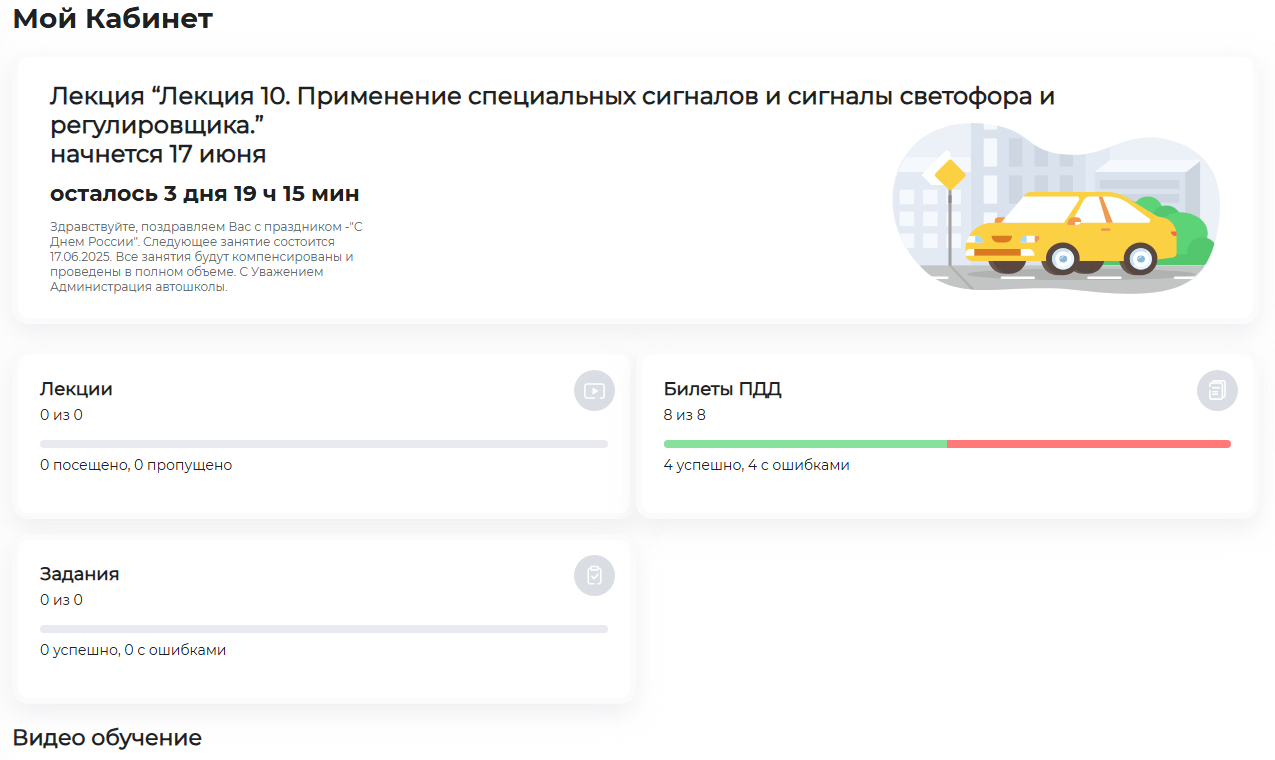Click the video play icon on Лекции card

point(594,391)
